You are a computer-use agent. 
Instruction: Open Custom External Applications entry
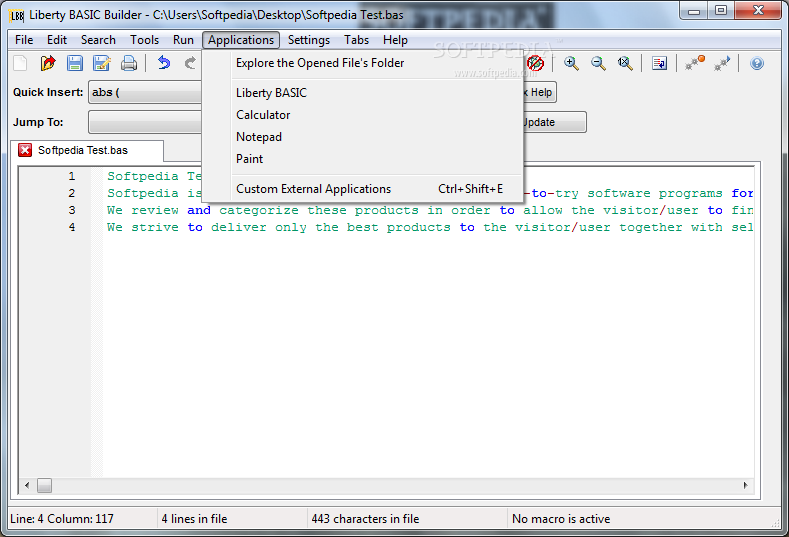[x=362, y=189]
